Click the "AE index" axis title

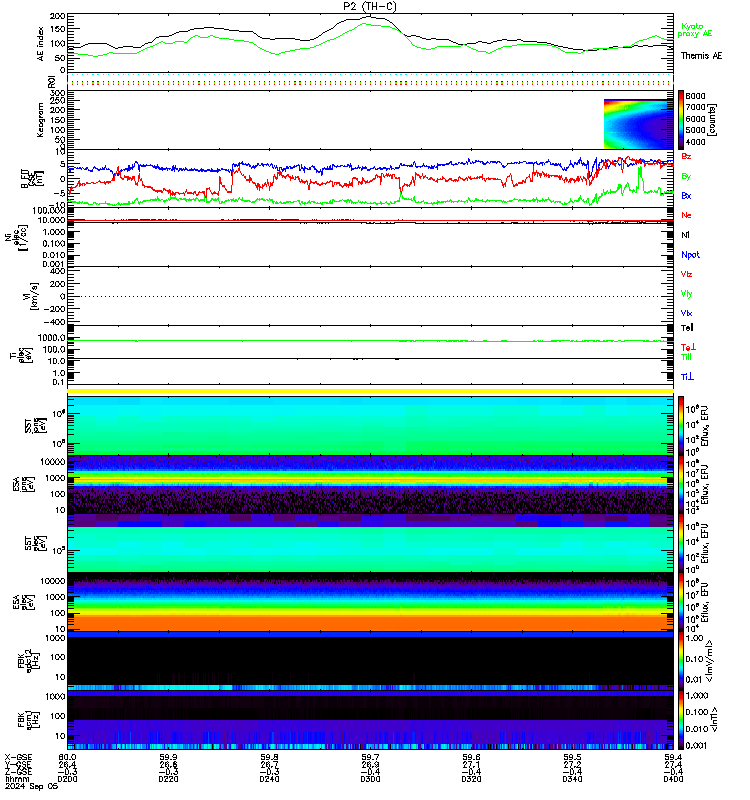pos(41,44)
